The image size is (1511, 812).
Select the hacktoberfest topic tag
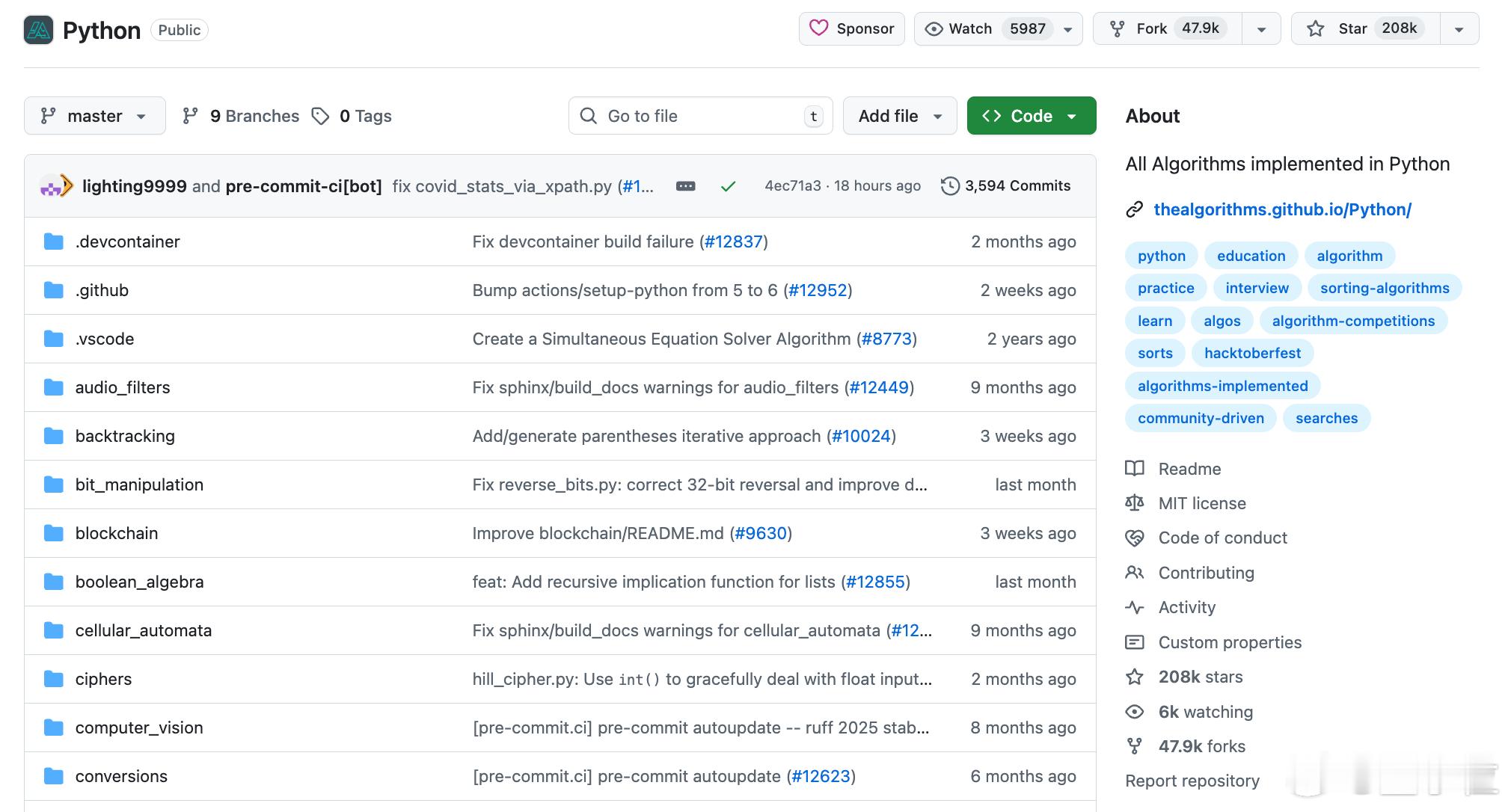1252,353
